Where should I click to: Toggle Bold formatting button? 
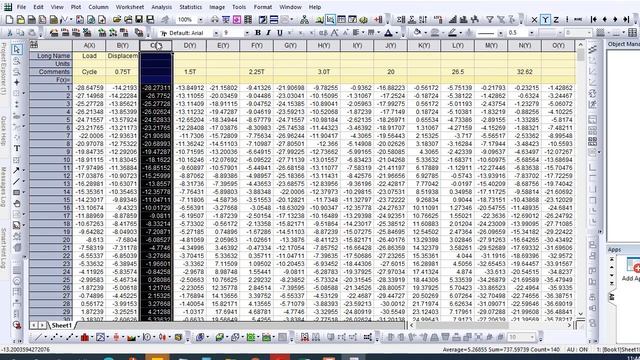click(x=258, y=33)
